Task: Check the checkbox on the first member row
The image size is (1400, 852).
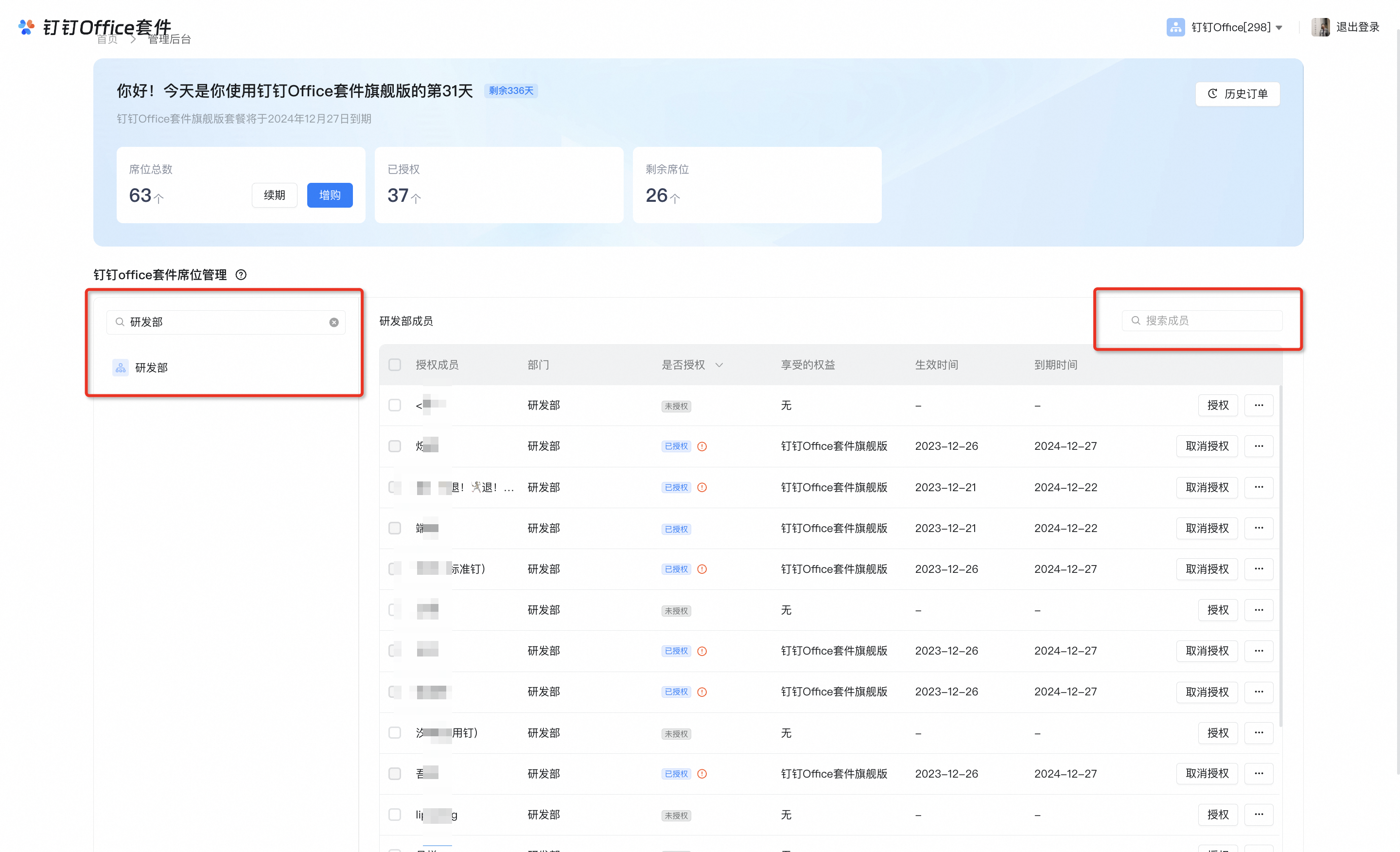Action: (394, 405)
